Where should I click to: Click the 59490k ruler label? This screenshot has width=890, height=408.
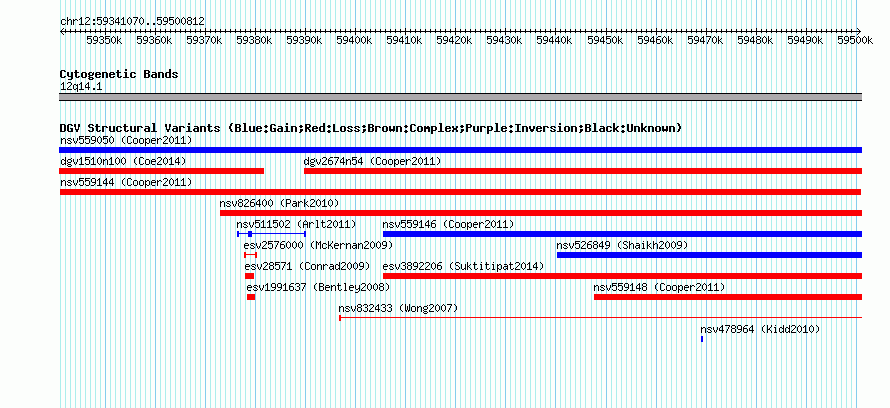(805, 40)
